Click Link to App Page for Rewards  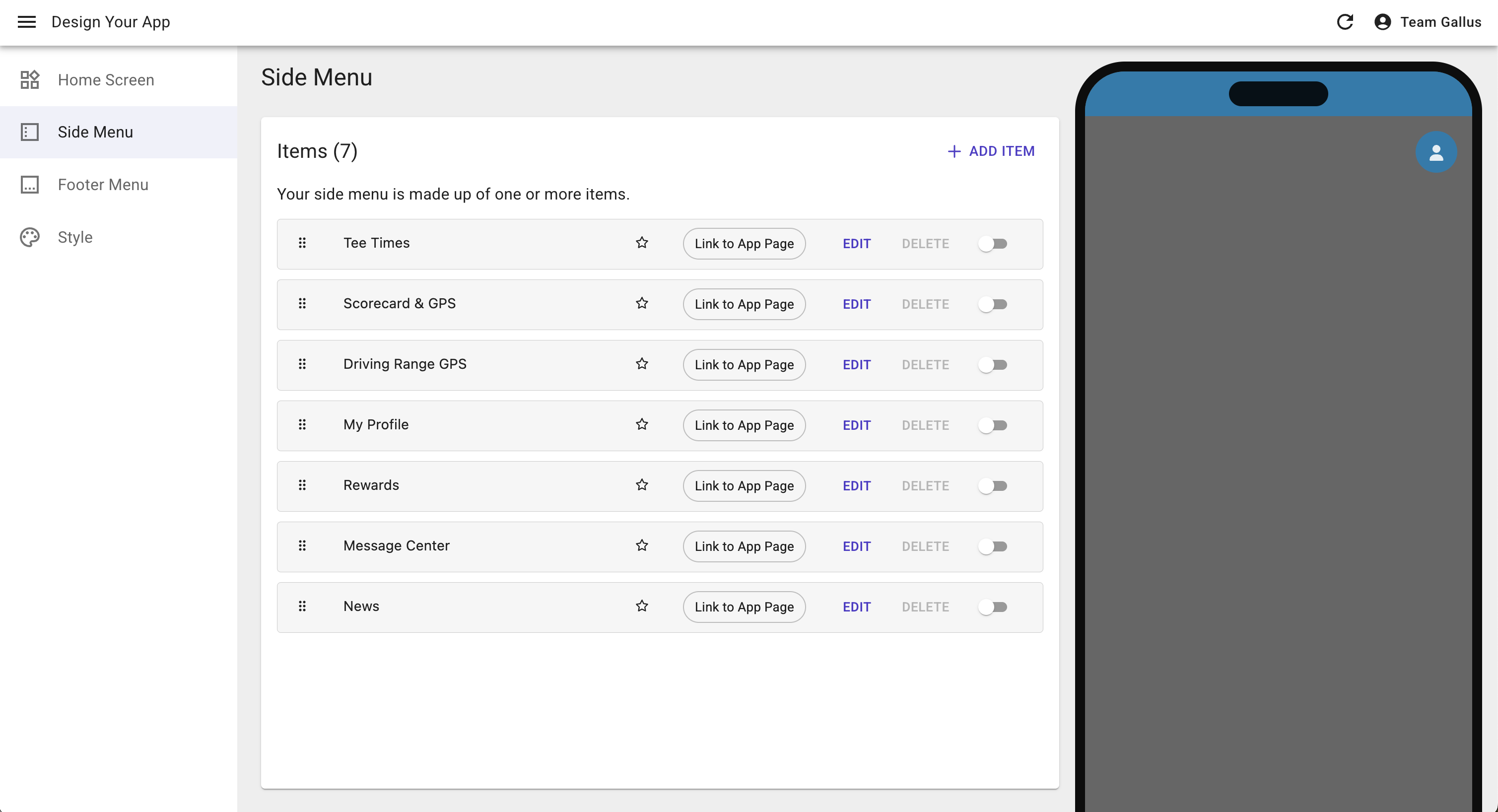click(x=744, y=486)
